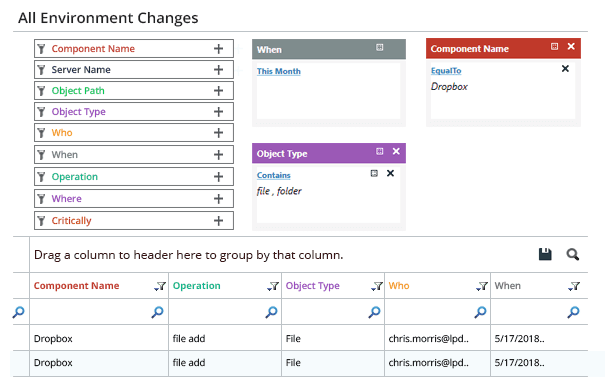Click the Operation column search box
The image size is (612, 382).
(225, 312)
